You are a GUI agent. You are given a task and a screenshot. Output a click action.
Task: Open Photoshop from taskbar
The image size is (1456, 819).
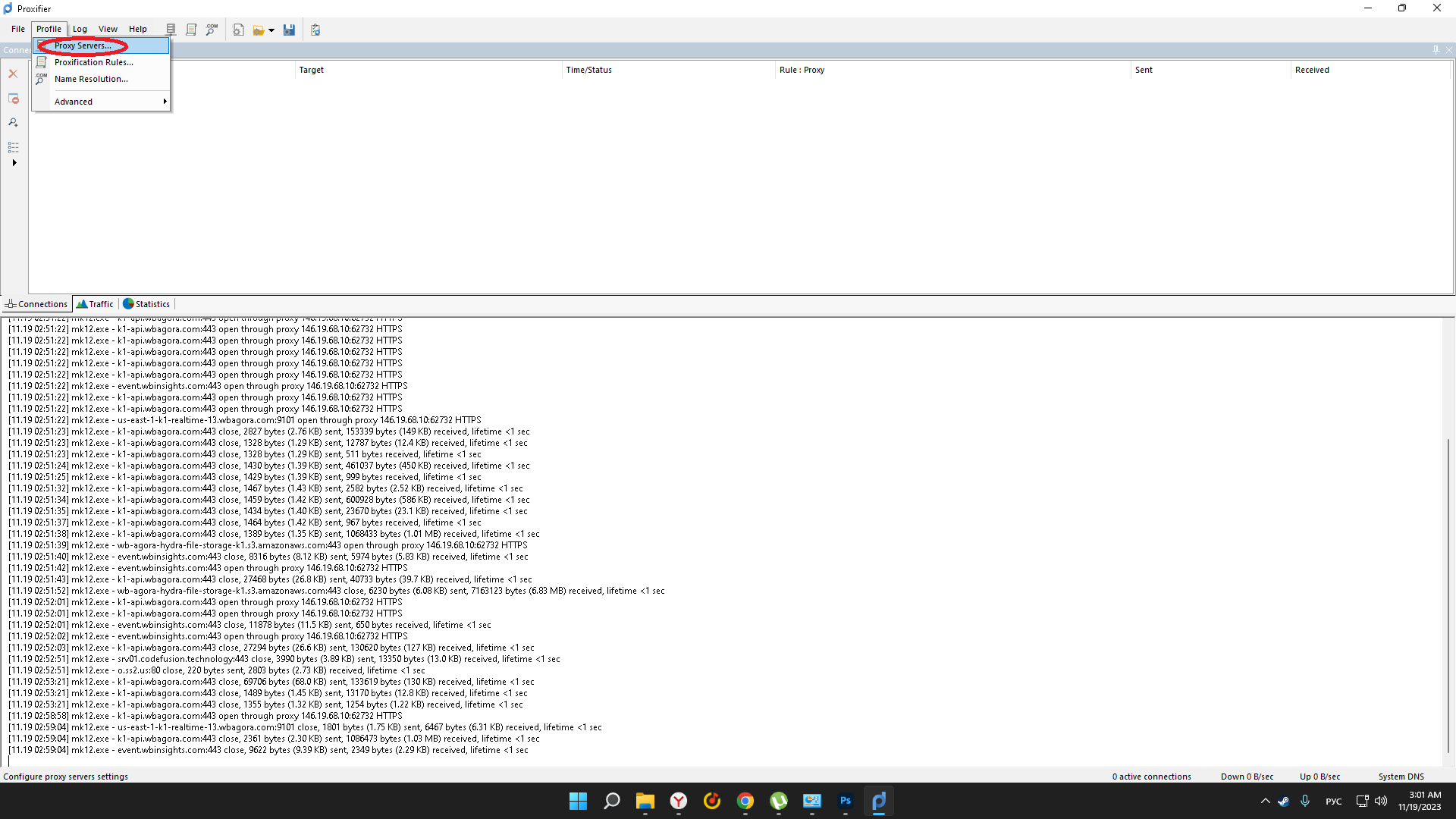pyautogui.click(x=845, y=801)
